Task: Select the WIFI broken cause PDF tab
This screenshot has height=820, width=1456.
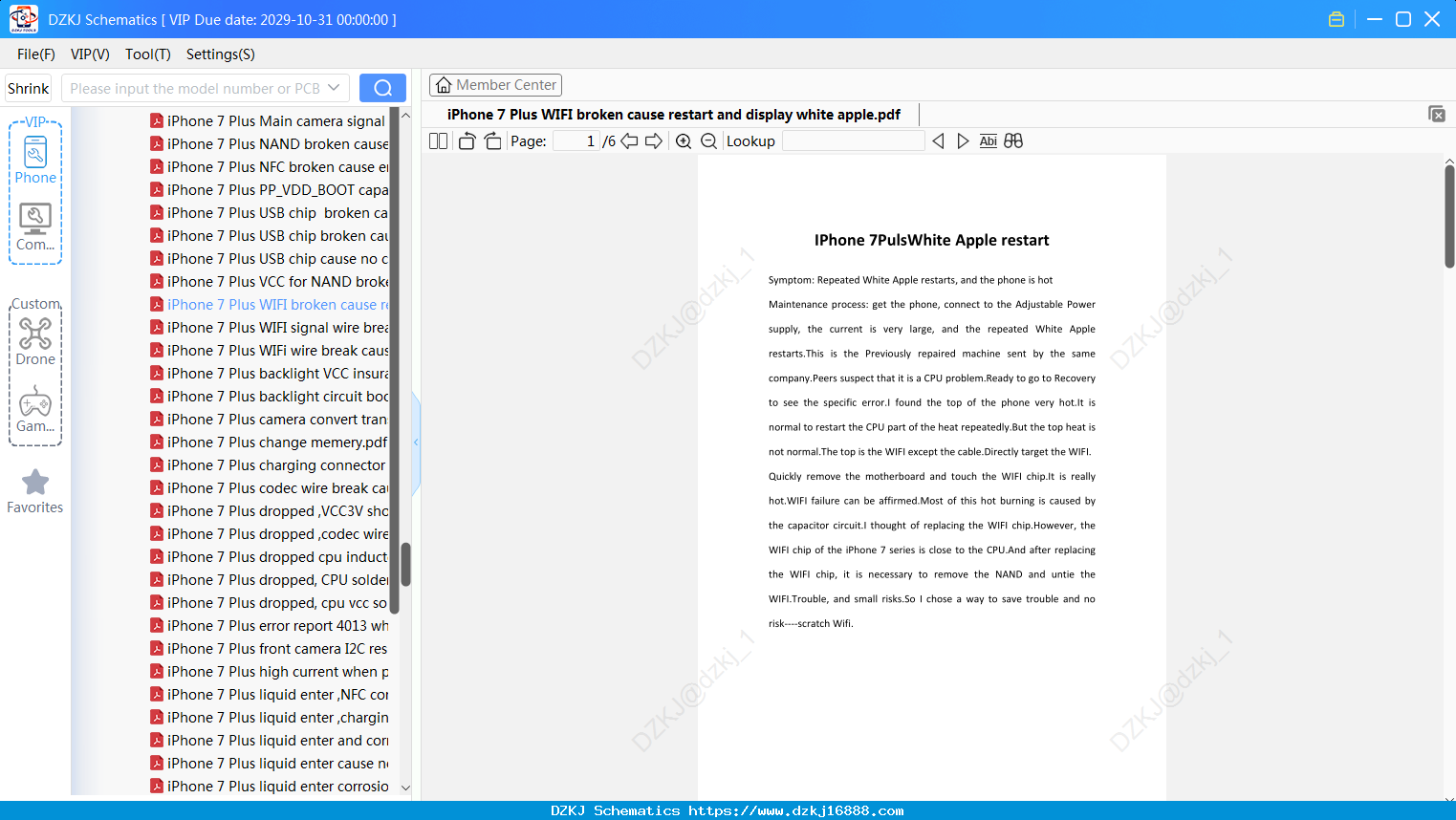Action: (674, 115)
